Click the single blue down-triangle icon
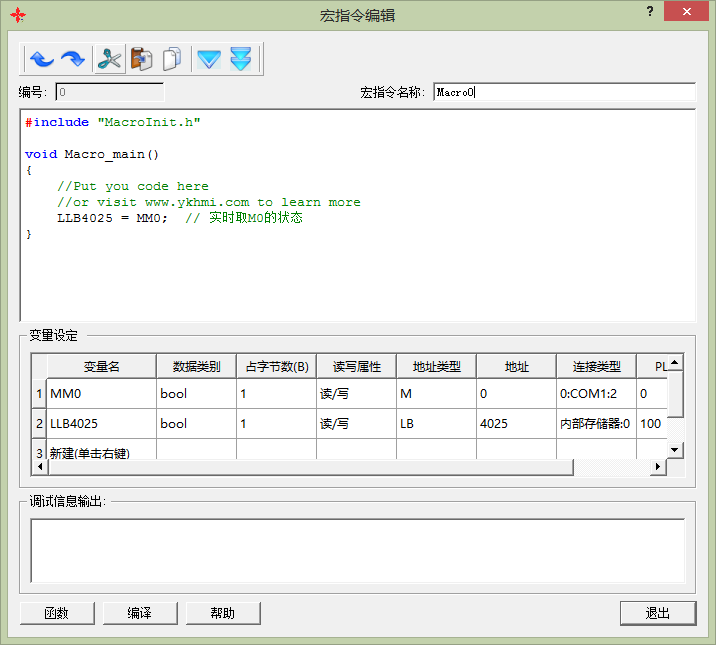The width and height of the screenshot is (716, 645). pyautogui.click(x=208, y=59)
